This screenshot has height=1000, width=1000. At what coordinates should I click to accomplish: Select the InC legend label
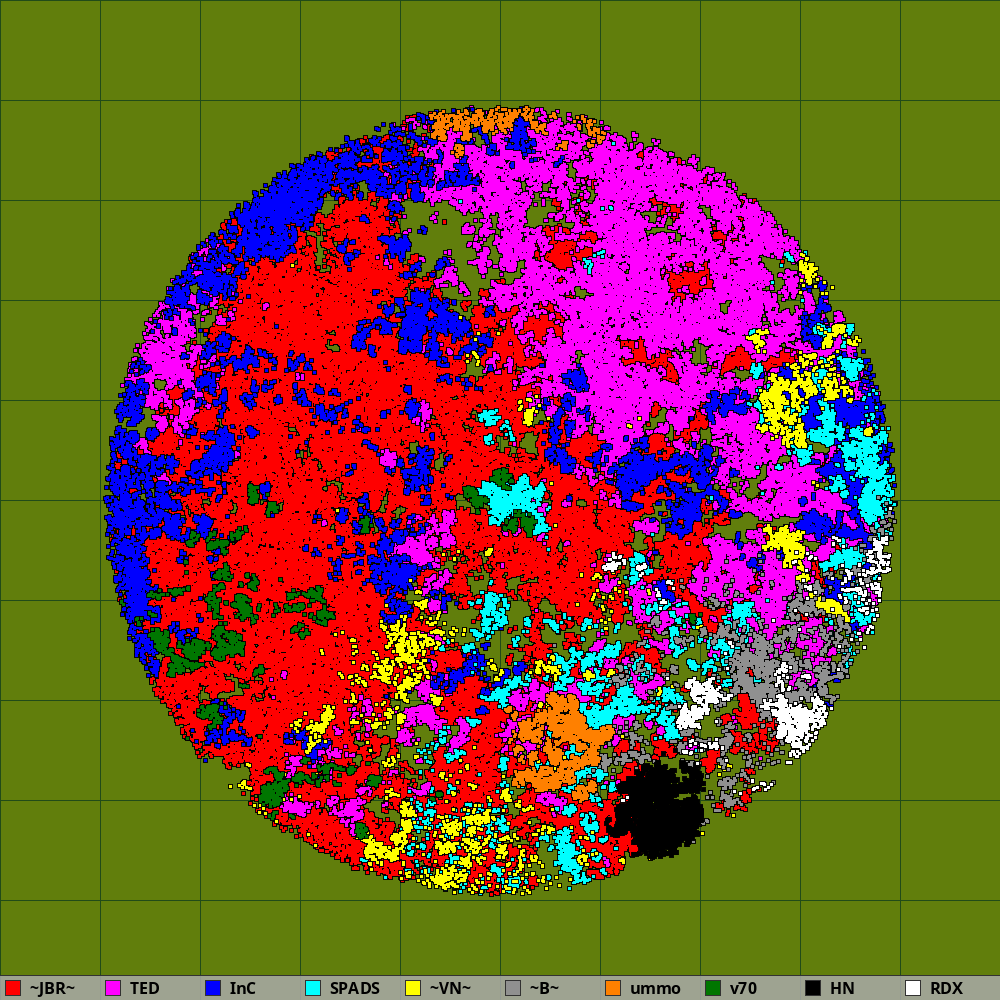pyautogui.click(x=242, y=988)
